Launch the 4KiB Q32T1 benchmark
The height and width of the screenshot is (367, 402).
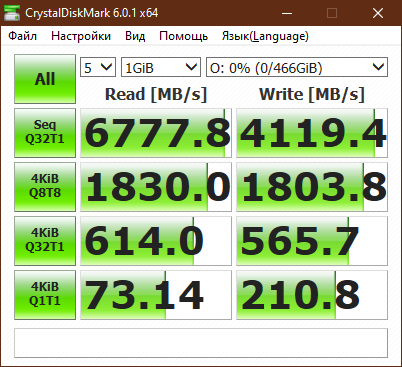45,241
